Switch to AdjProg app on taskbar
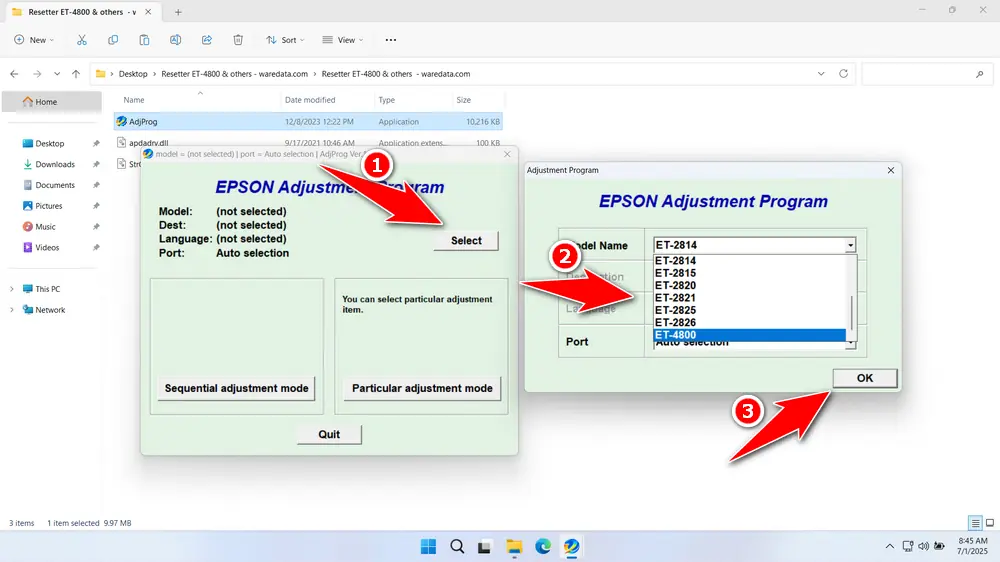The width and height of the screenshot is (1000, 562). pyautogui.click(x=571, y=546)
